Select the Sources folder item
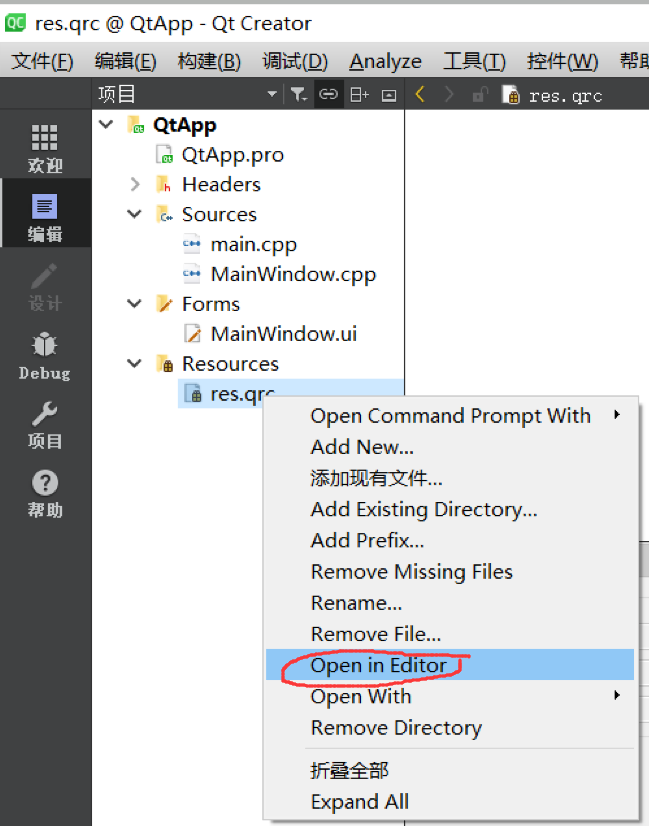The width and height of the screenshot is (649, 826). [219, 214]
